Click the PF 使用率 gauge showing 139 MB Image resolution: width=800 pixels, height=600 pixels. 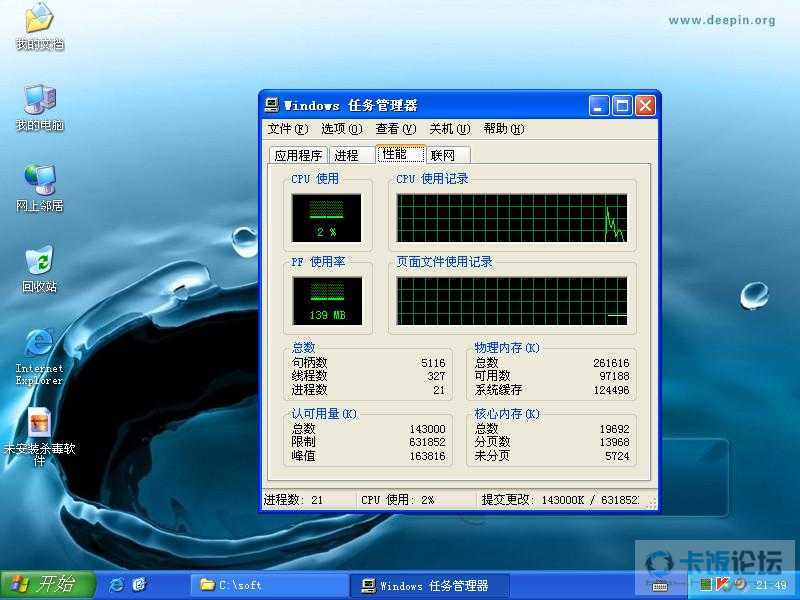click(327, 301)
